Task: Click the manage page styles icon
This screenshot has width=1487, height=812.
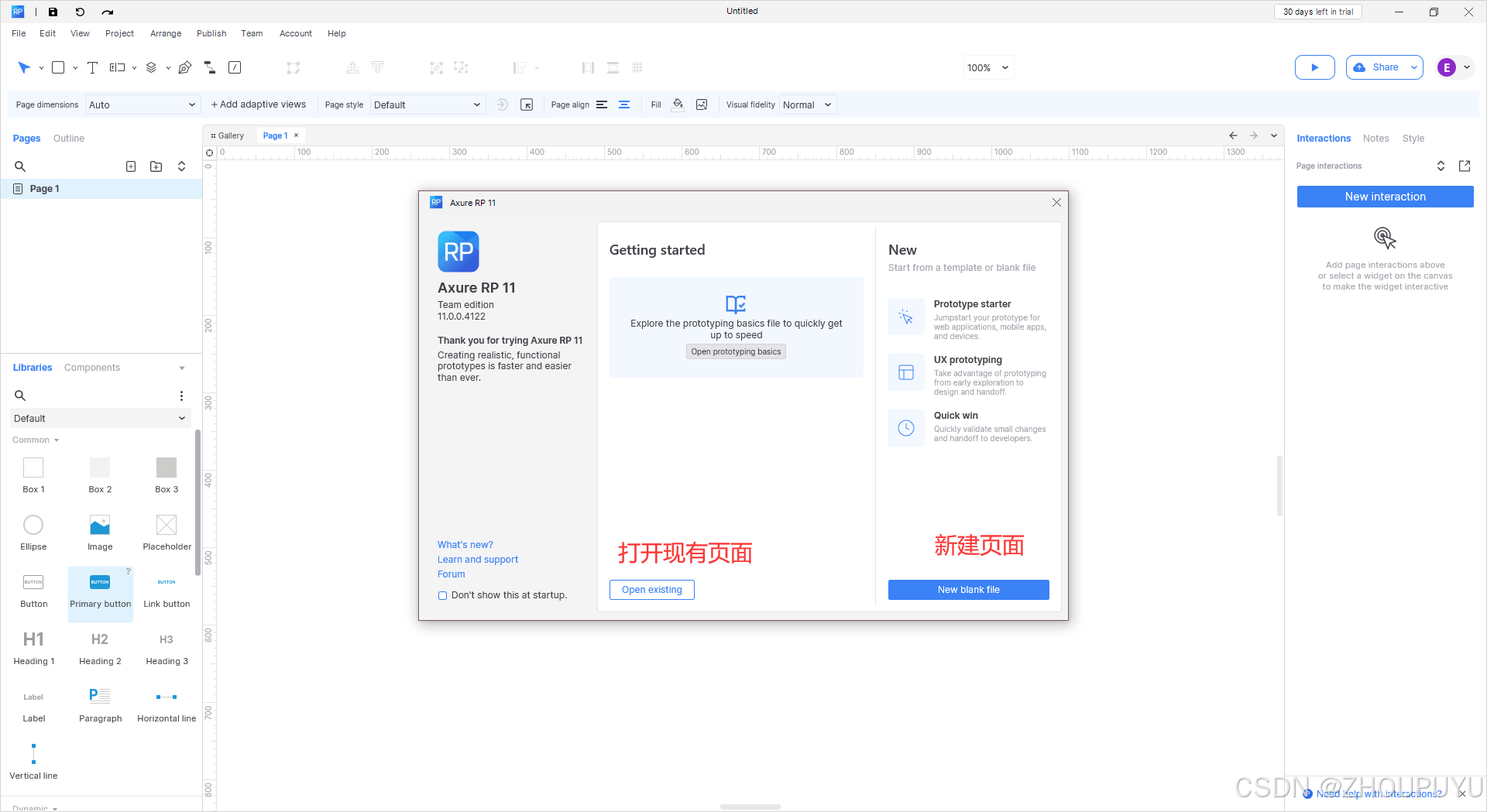Action: coord(527,104)
